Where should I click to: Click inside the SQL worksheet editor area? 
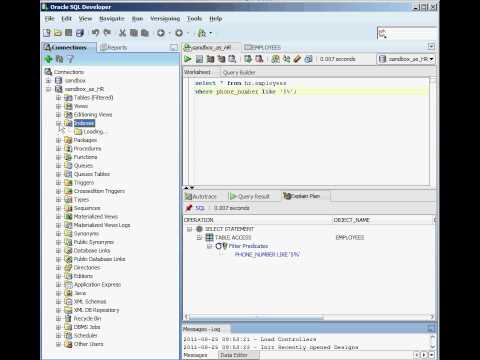pyautogui.click(x=309, y=133)
